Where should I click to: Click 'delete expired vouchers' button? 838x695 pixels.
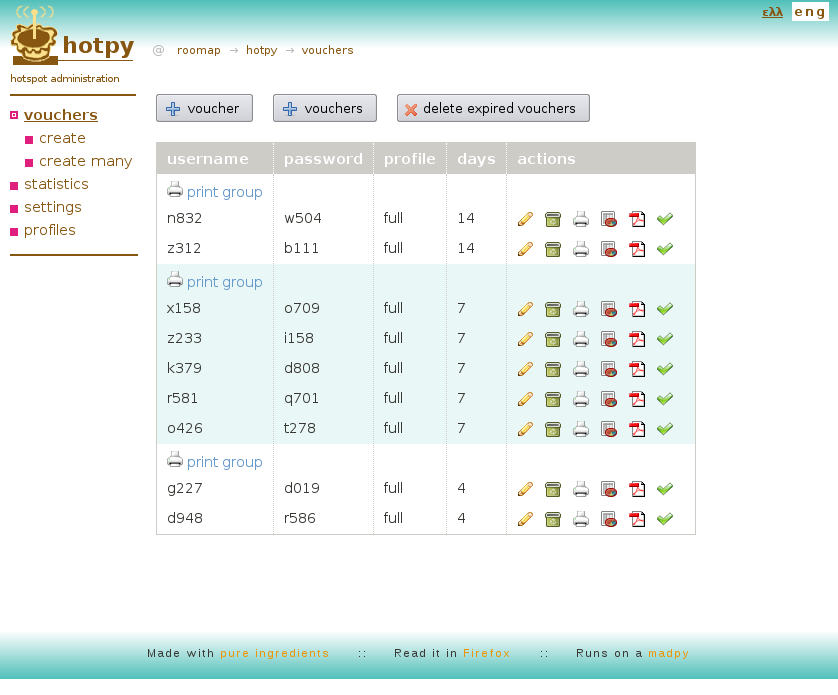[x=493, y=108]
